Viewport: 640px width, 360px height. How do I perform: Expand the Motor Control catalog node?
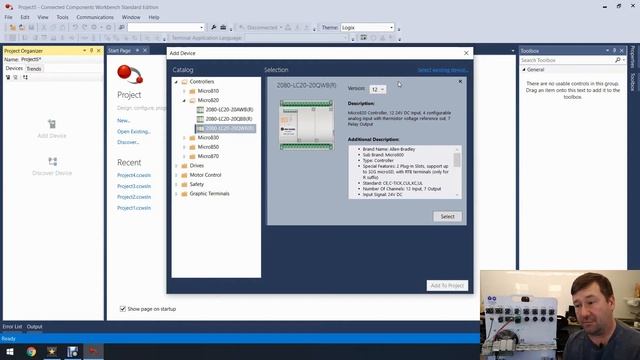(176, 175)
